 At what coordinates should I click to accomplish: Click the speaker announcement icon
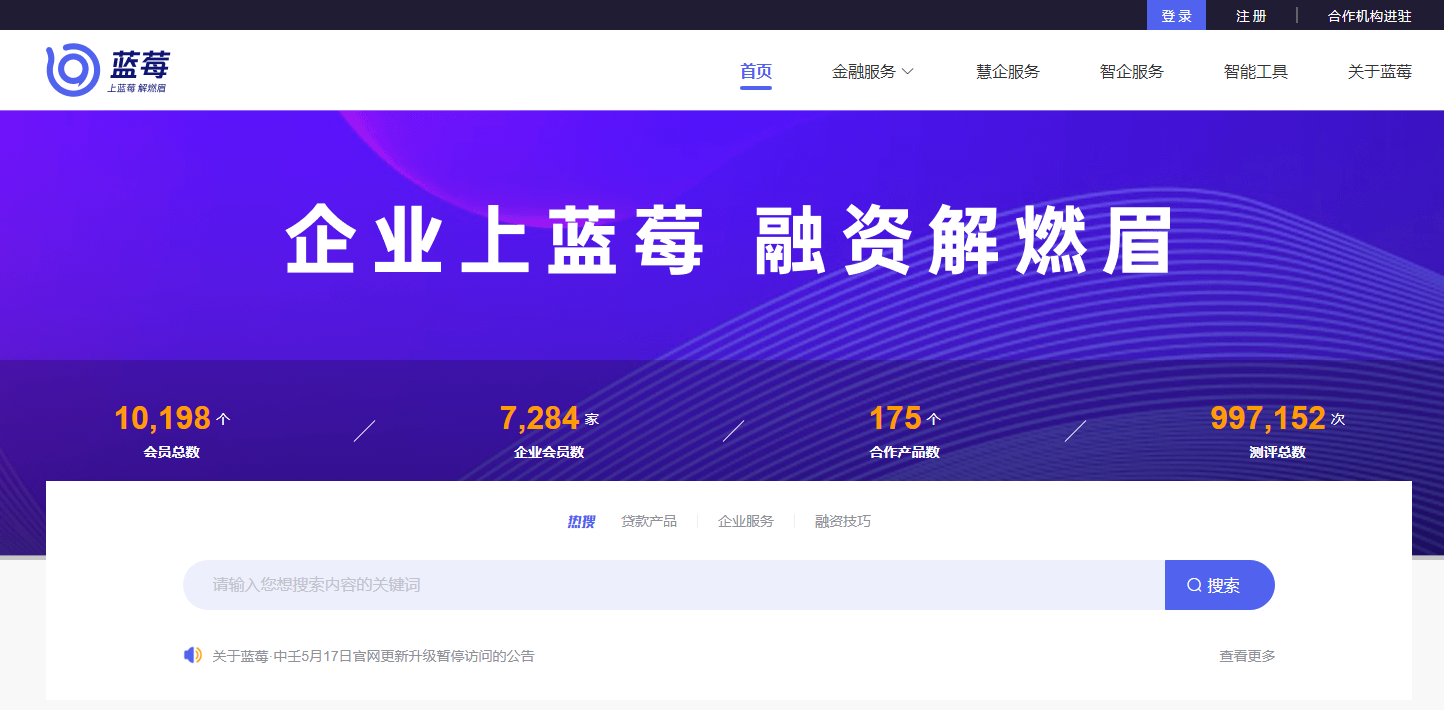pyautogui.click(x=193, y=655)
